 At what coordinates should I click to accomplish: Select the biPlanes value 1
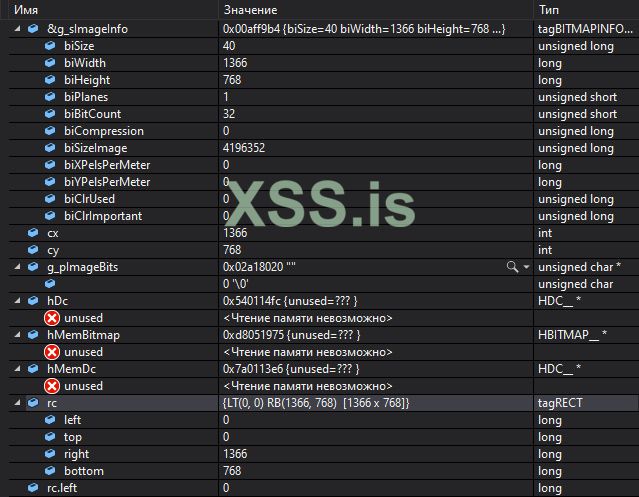click(x=226, y=97)
